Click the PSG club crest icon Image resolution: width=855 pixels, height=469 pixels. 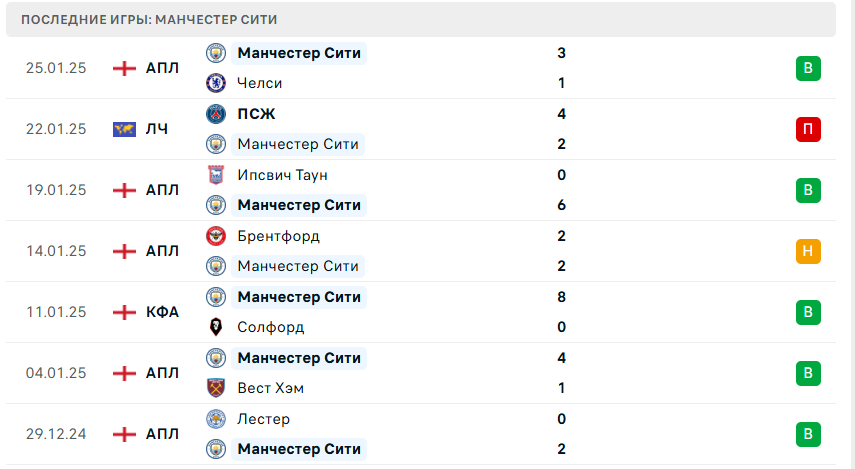(215, 114)
